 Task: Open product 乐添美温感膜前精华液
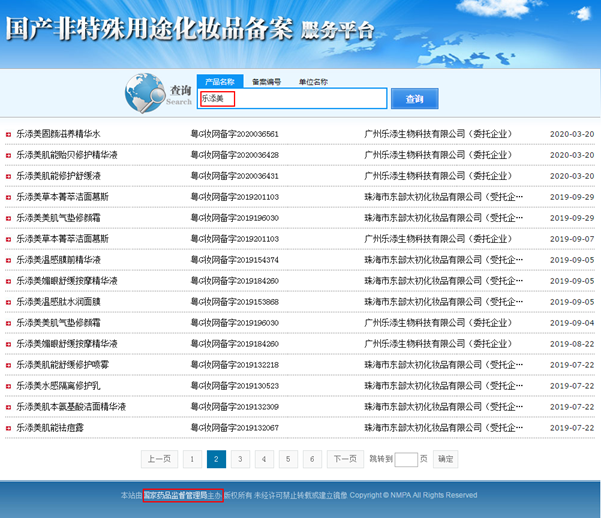click(58, 260)
